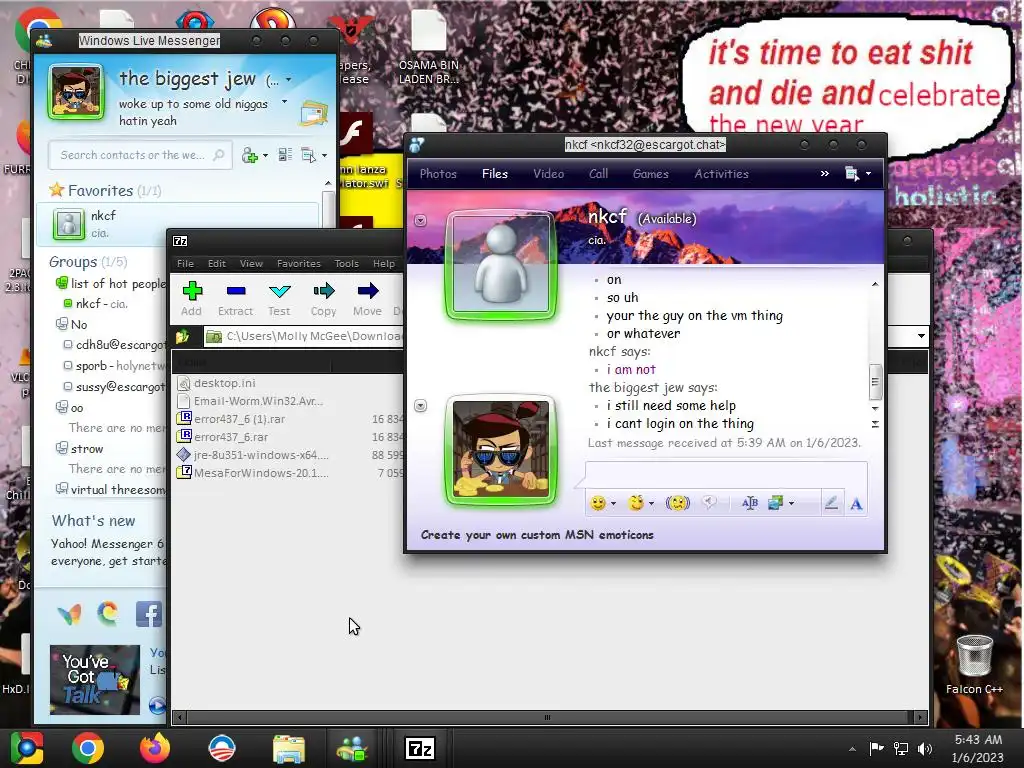Viewport: 1024px width, 768px height.
Task: Click the background picture icon in chat
Action: [776, 503]
